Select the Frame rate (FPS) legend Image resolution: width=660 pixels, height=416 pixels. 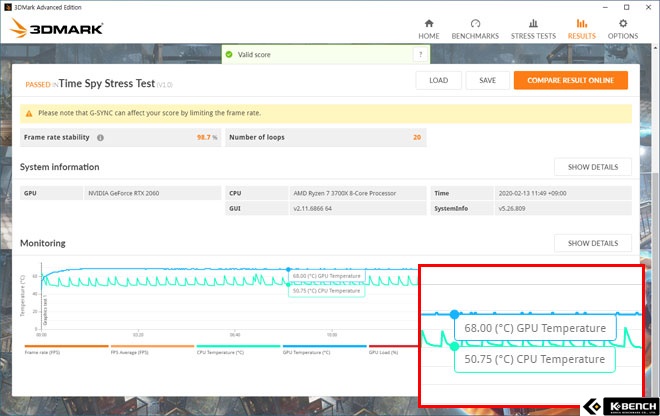coord(66,350)
